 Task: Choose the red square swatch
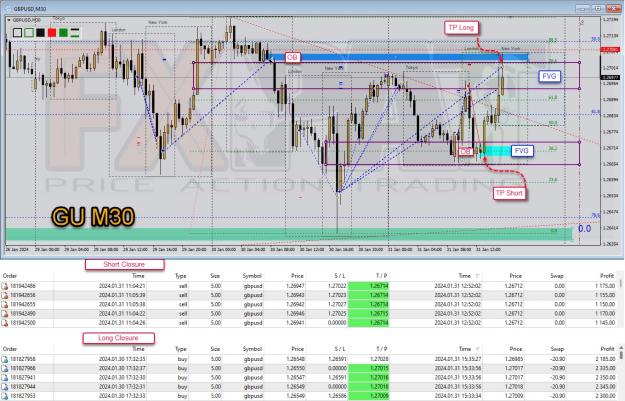(52, 33)
